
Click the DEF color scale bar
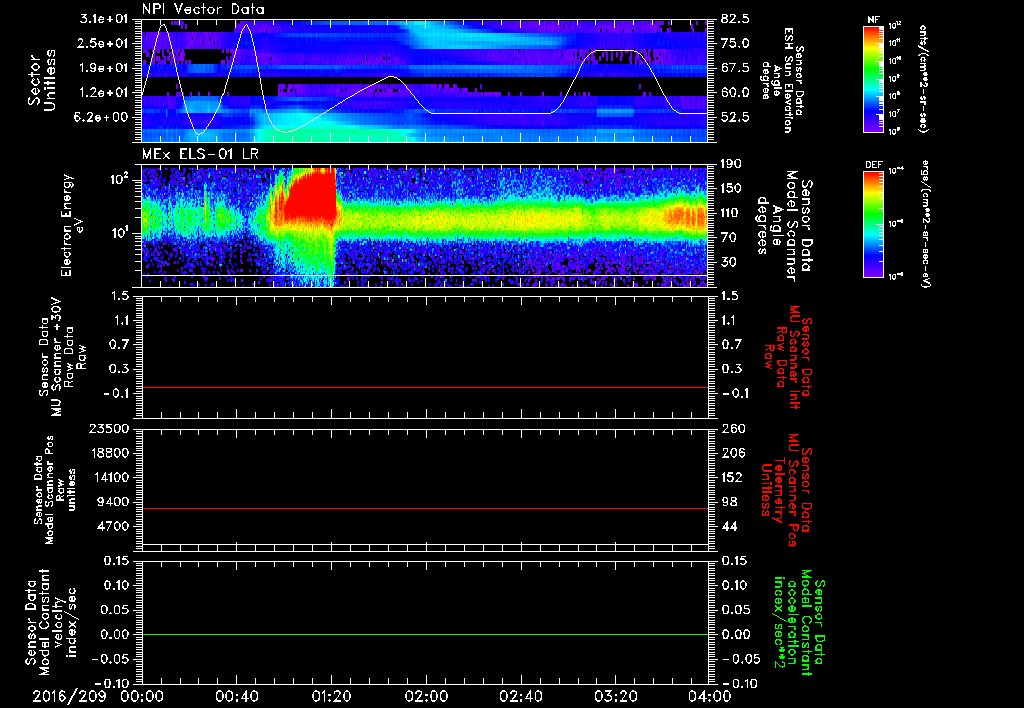pyautogui.click(x=873, y=224)
